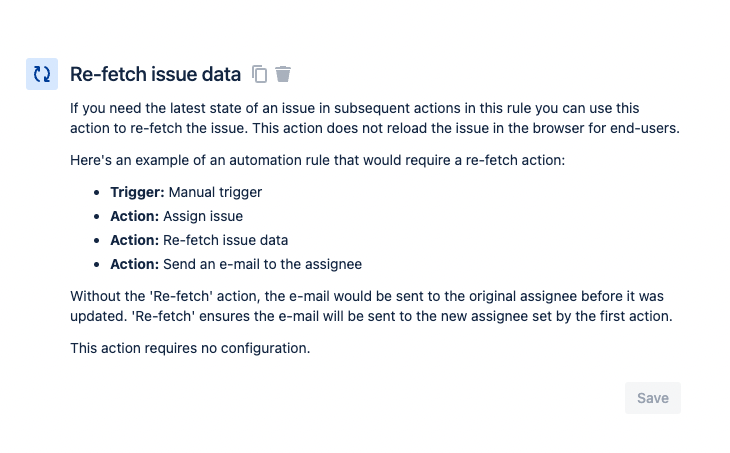Click the 'Assign issue' list text
Screen dimensions: 730x453
[203, 216]
